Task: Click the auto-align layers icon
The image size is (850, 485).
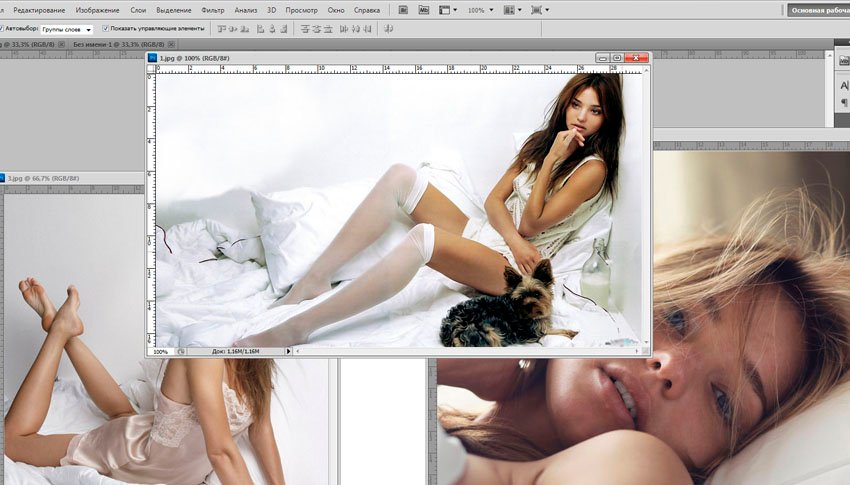Action: tap(388, 29)
